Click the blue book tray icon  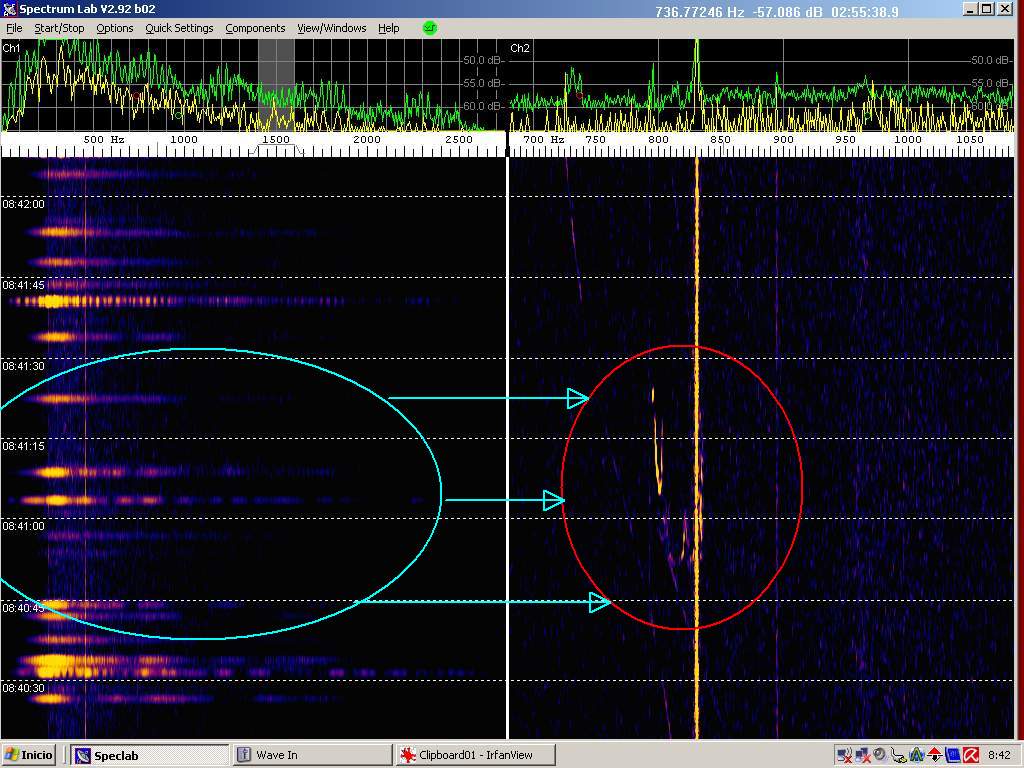952,755
